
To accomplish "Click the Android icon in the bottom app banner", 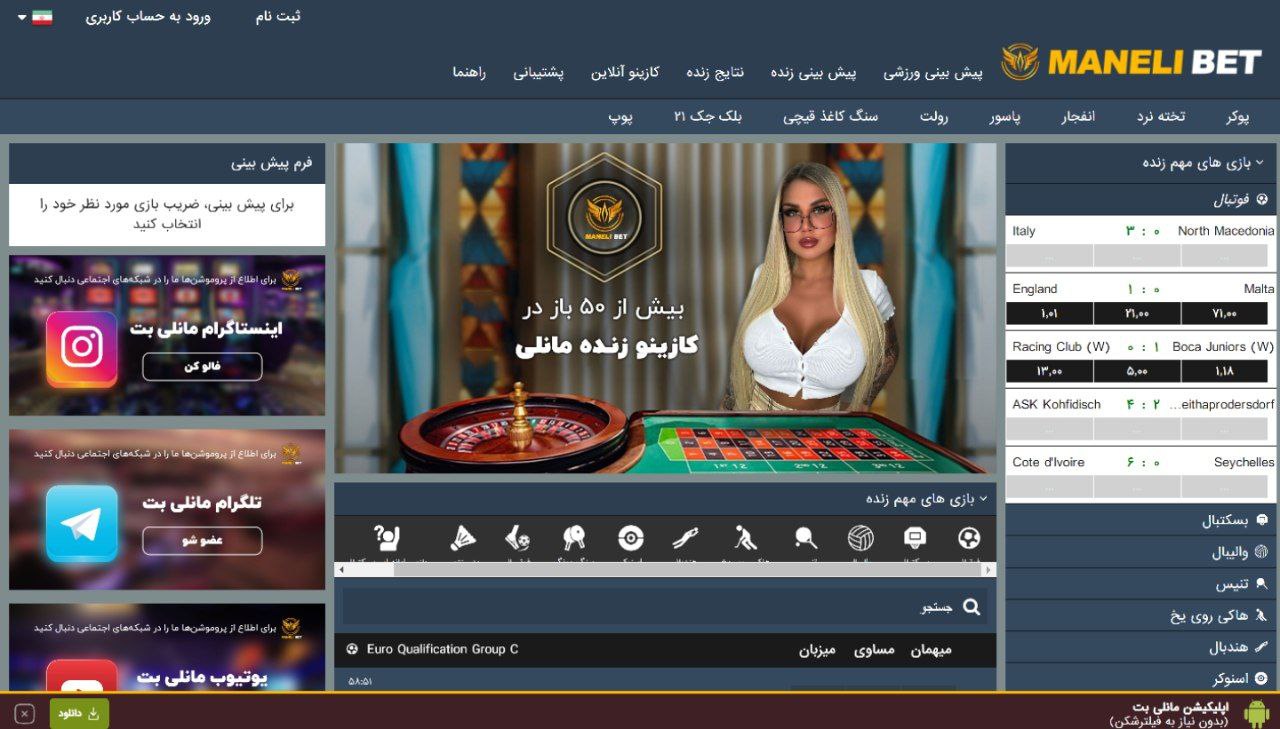I will click(x=1257, y=714).
